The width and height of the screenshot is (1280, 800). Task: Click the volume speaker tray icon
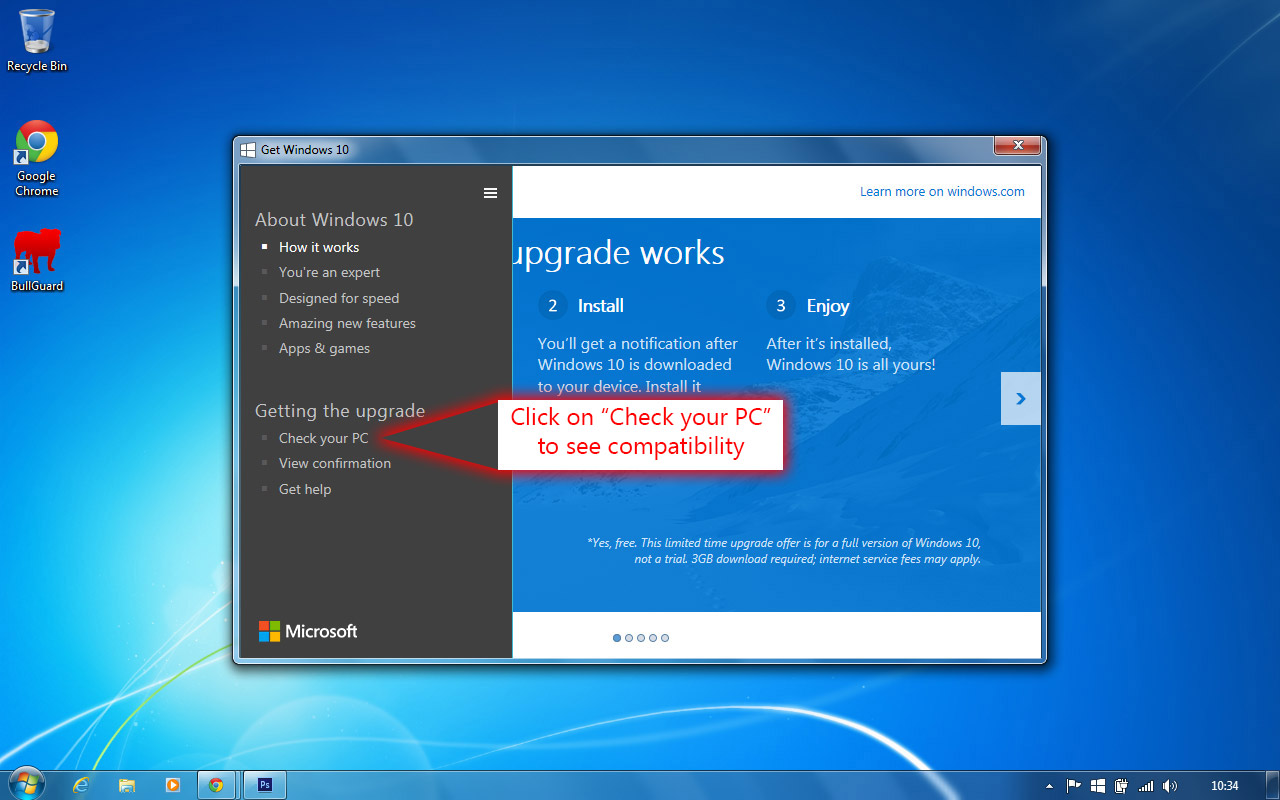[1169, 786]
